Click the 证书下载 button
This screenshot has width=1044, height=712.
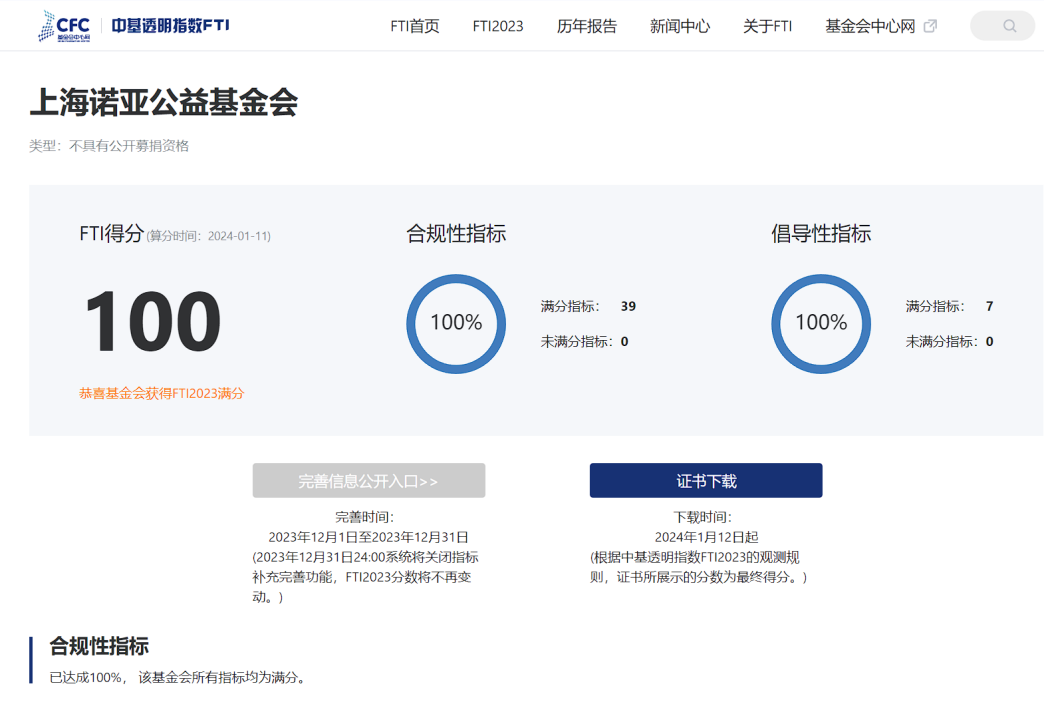pos(706,480)
